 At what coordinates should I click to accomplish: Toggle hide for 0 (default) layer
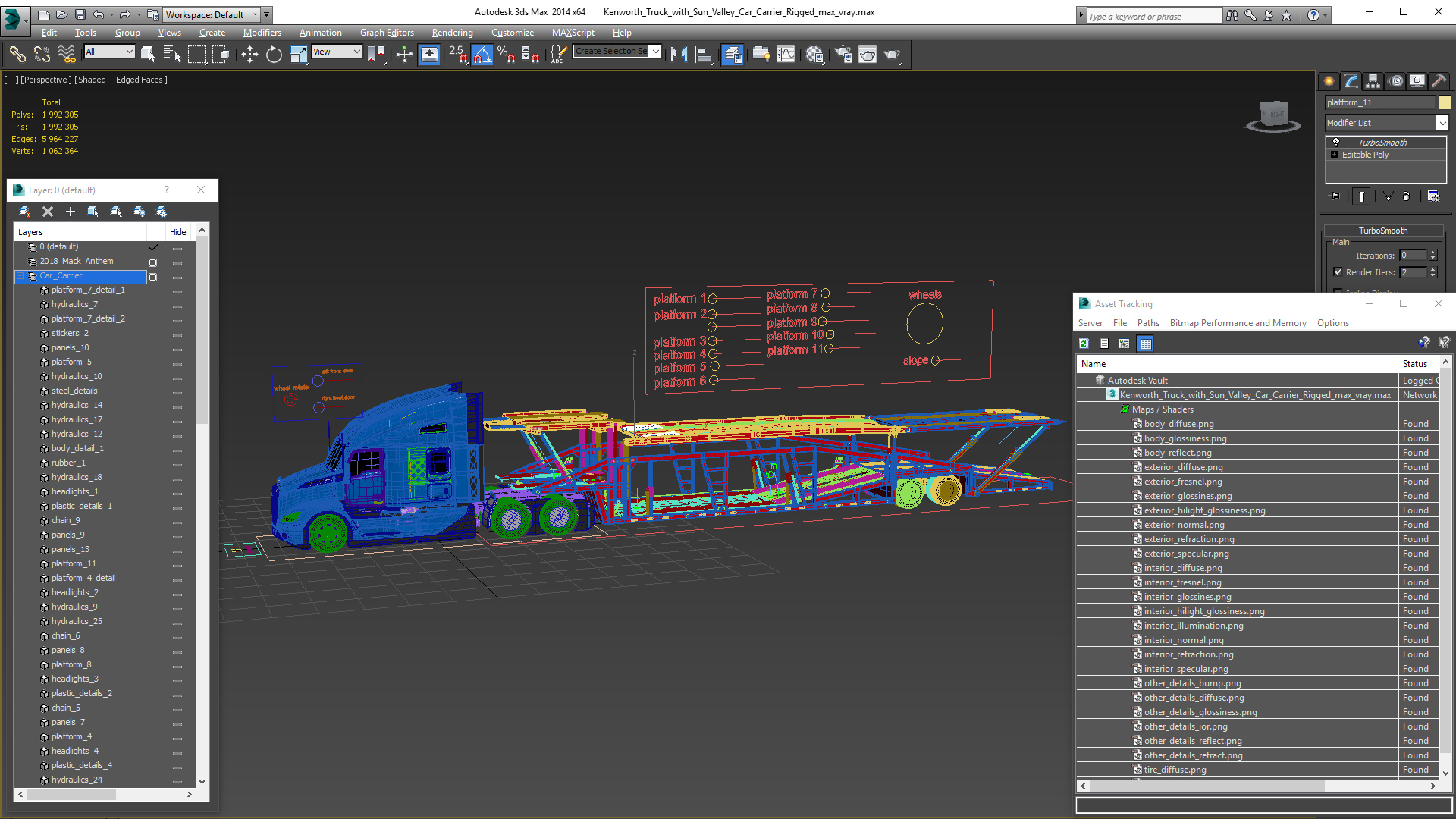(177, 248)
